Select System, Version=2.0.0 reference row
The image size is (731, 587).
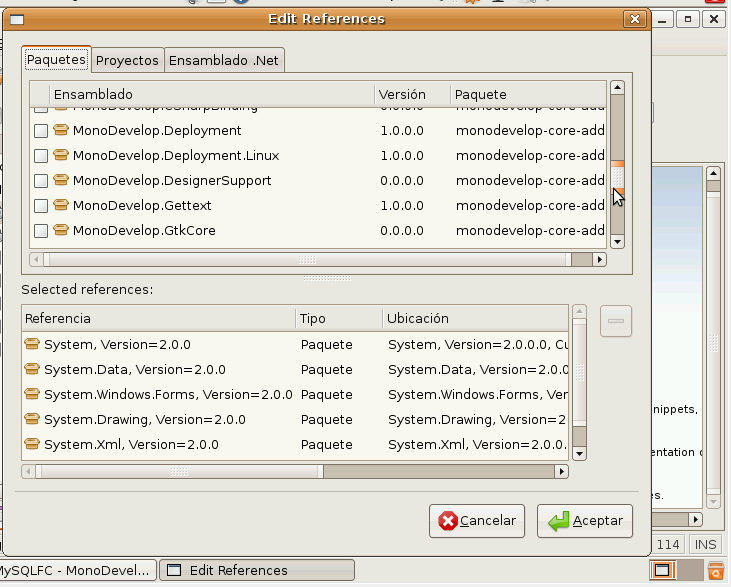tap(295, 345)
